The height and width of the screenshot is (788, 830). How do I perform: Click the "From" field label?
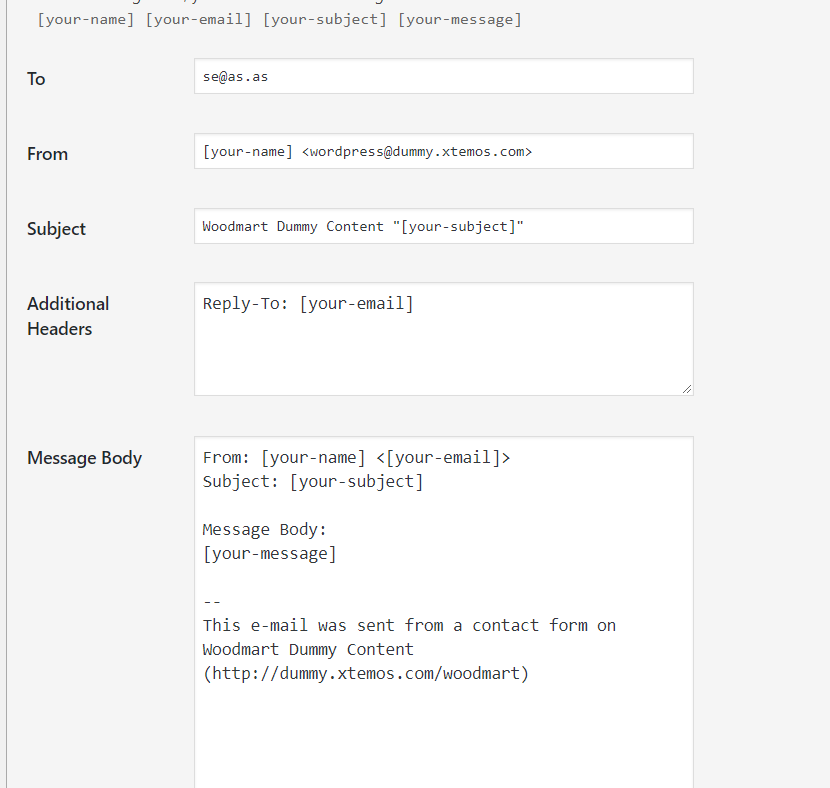click(47, 154)
